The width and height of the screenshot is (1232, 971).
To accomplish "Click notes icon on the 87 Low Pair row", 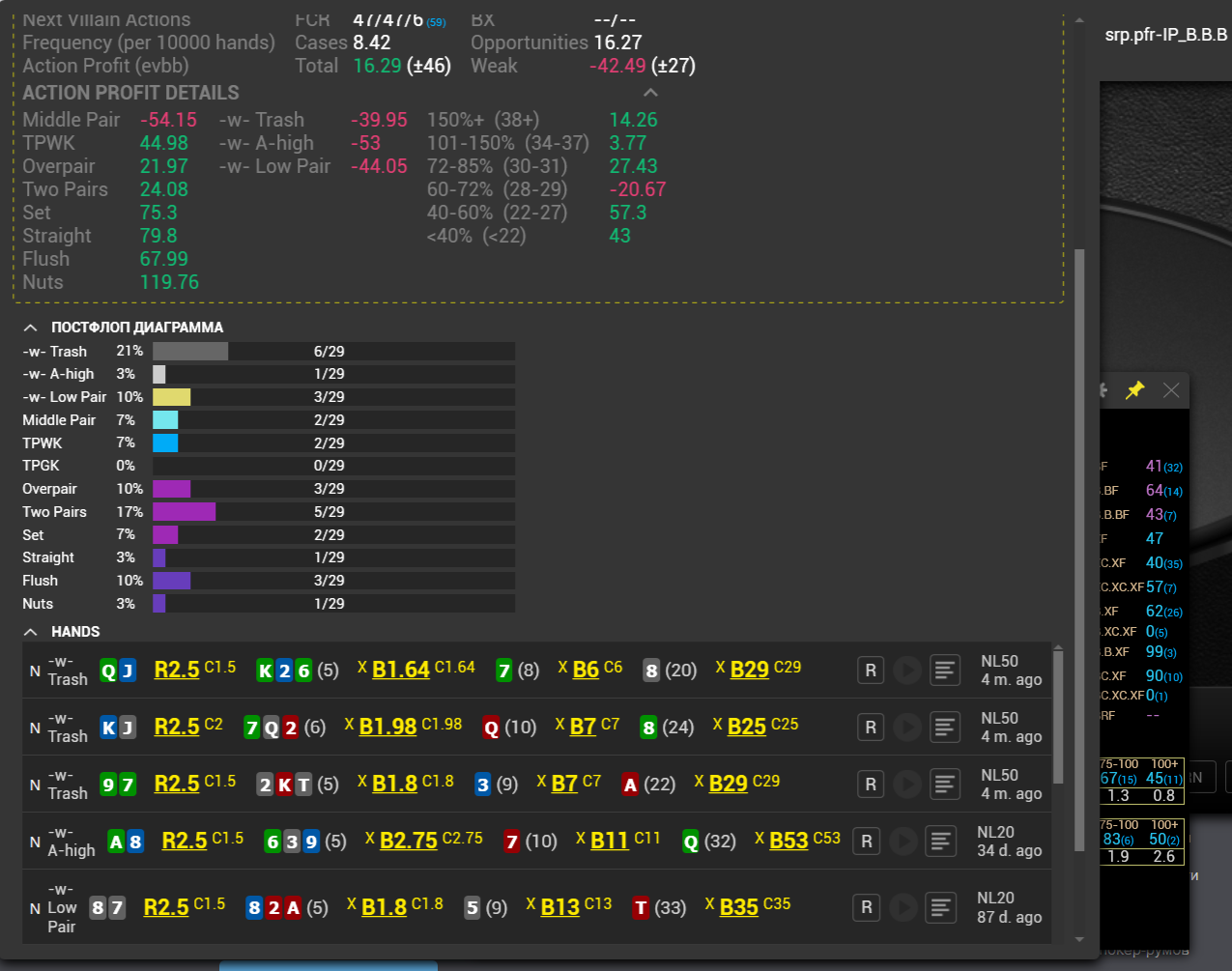I will [x=940, y=907].
